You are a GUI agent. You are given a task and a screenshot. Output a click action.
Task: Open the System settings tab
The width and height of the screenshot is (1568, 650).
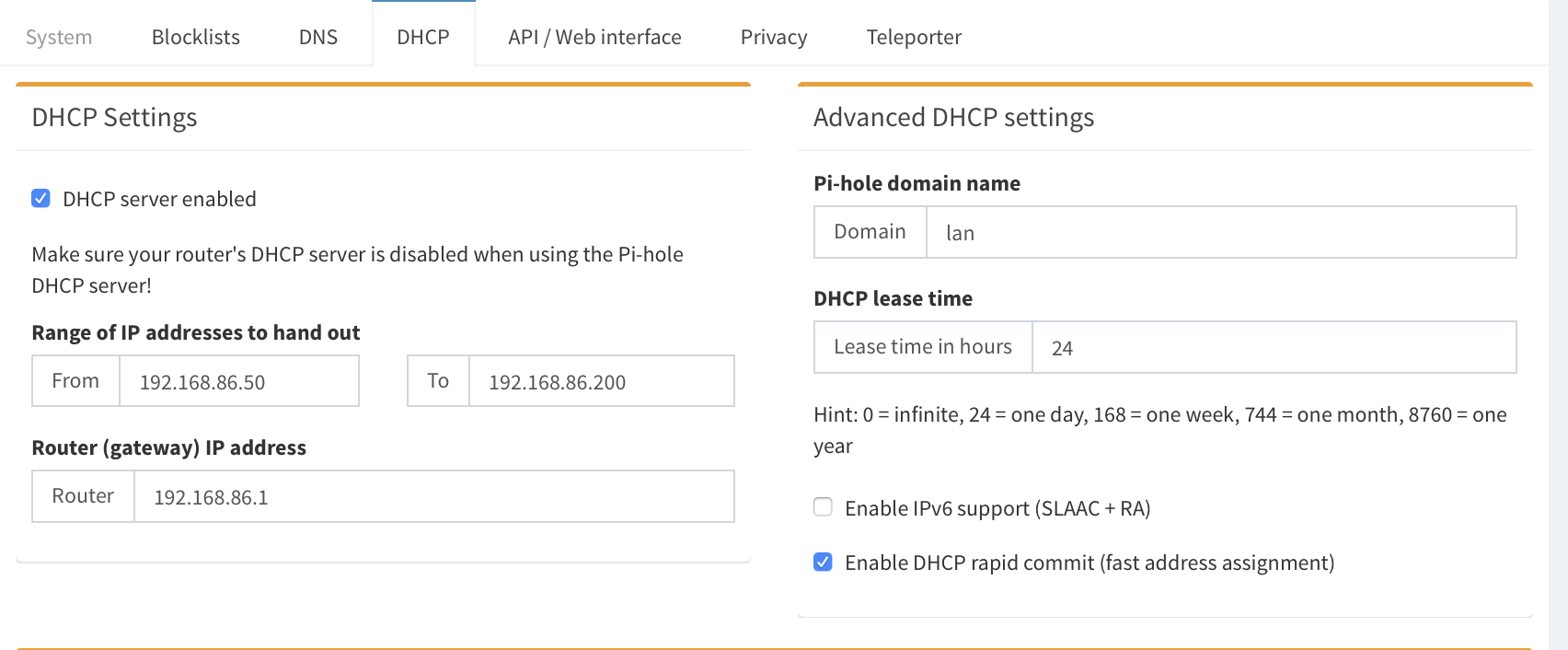coord(59,37)
